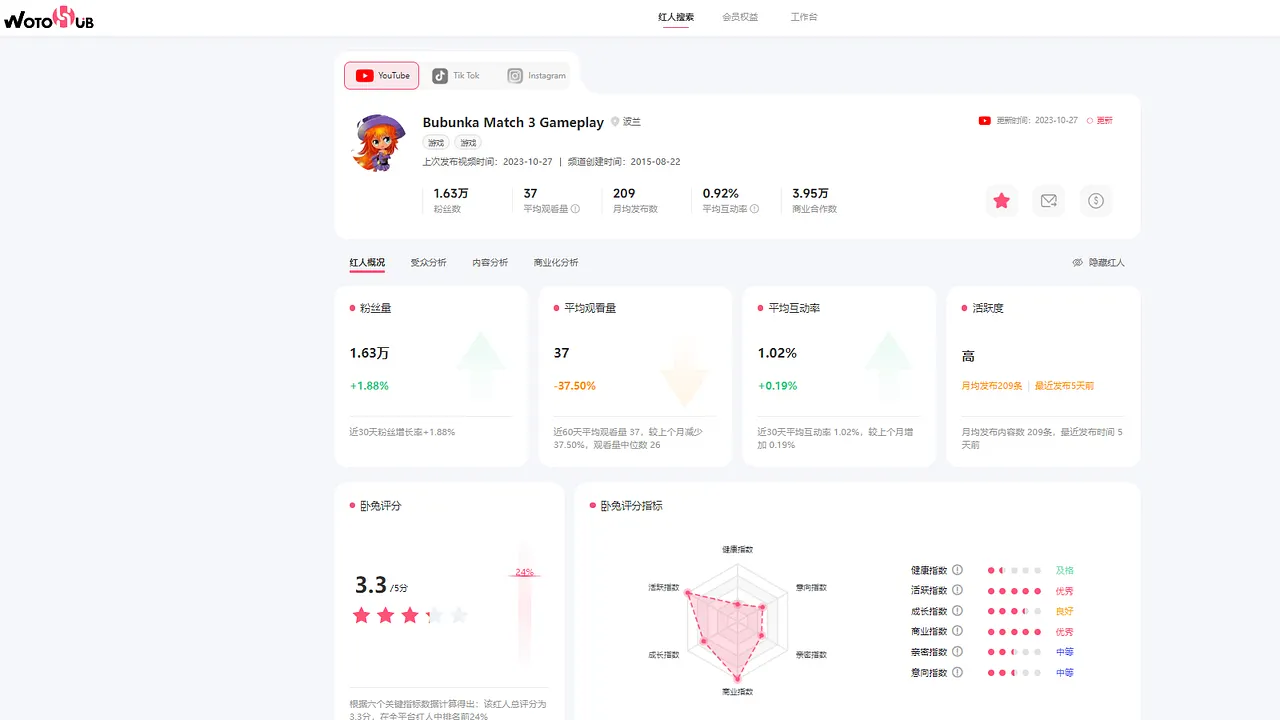The image size is (1280, 720).
Task: Select the Tik Tok platform option
Action: click(x=457, y=75)
